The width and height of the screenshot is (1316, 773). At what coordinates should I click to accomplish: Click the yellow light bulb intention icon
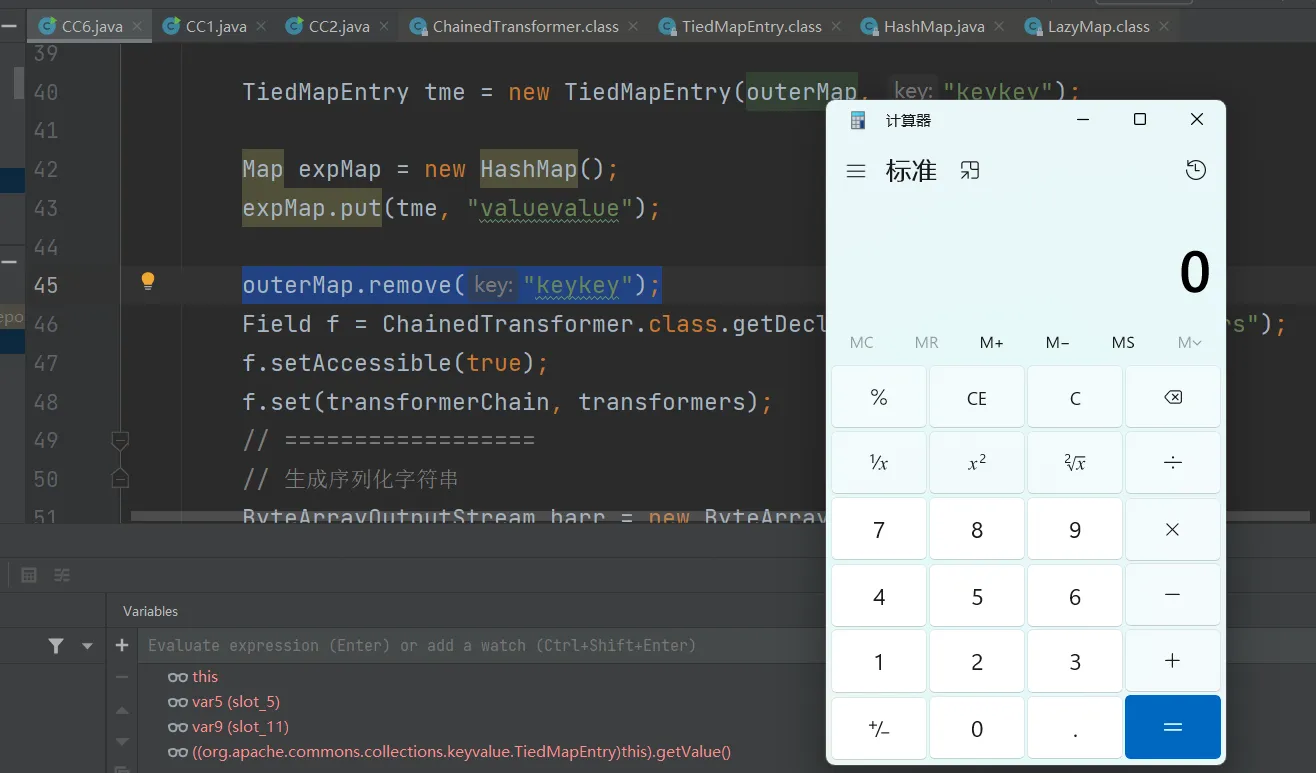[x=148, y=282]
